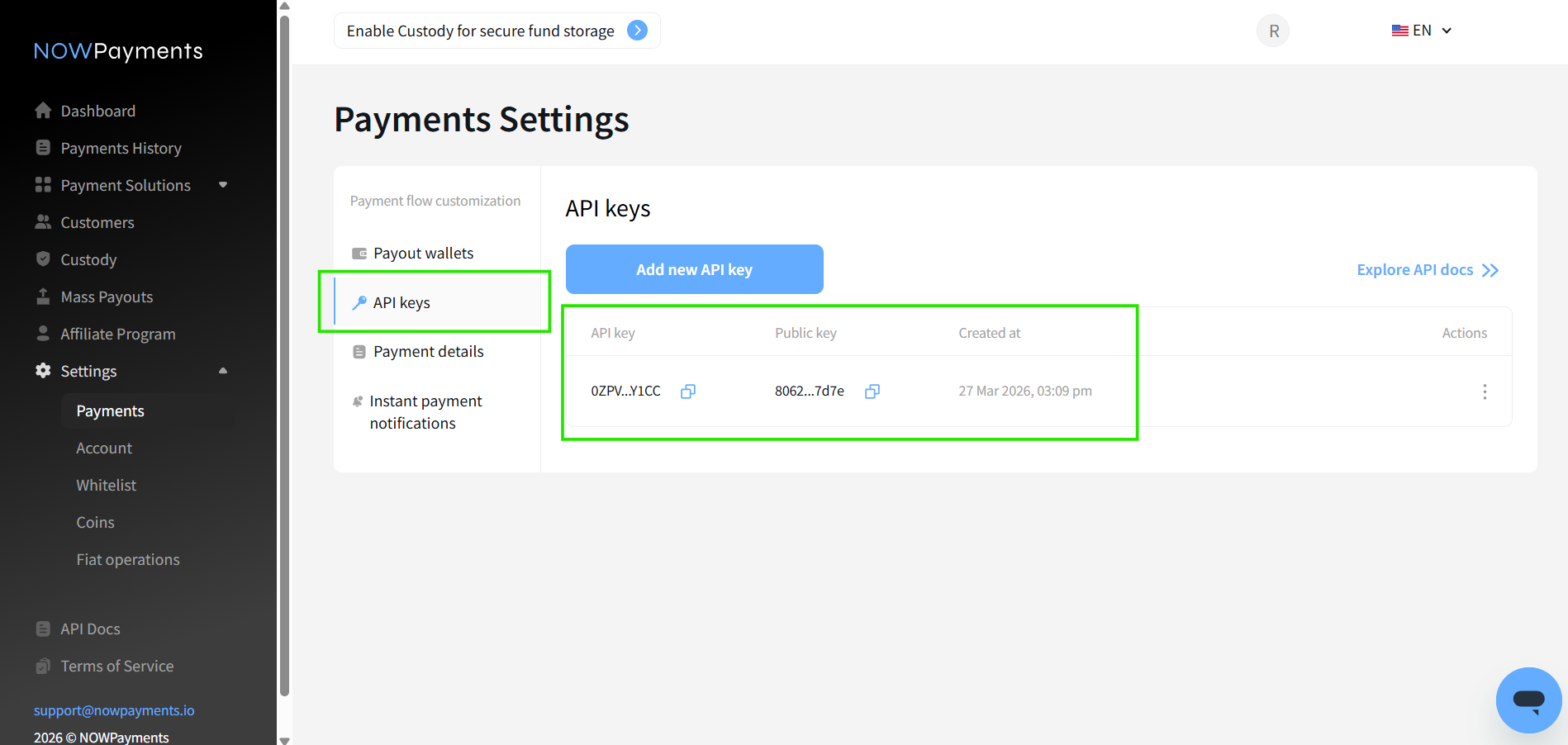The image size is (1568, 745).
Task: Click the sidebar scroll-up arrow
Action: [x=284, y=6]
